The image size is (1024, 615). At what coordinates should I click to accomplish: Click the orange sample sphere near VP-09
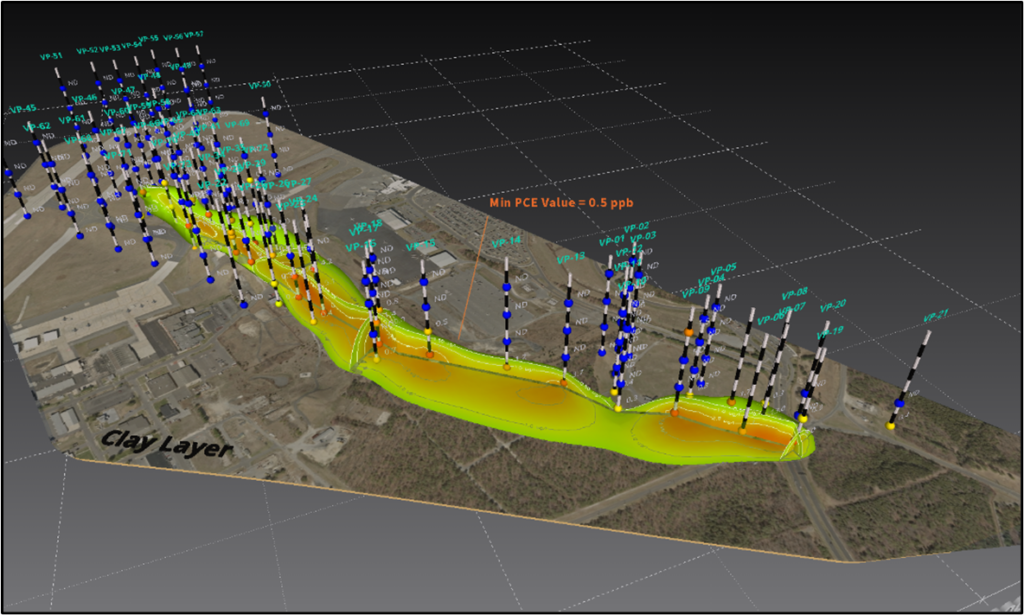pyautogui.click(x=688, y=331)
